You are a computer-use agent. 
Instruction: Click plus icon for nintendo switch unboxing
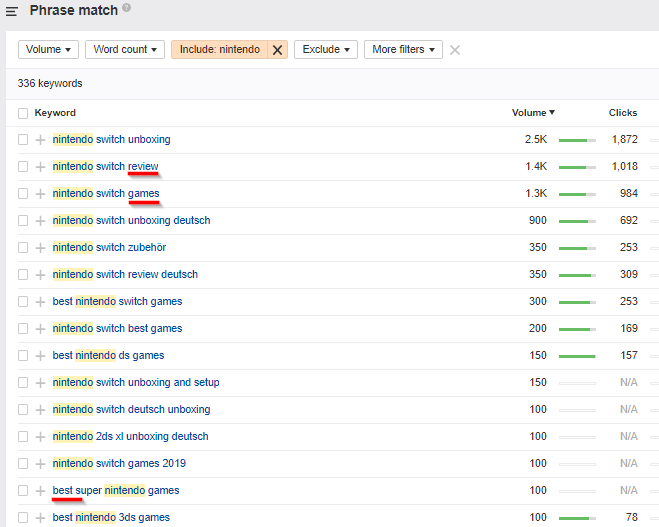(40, 140)
